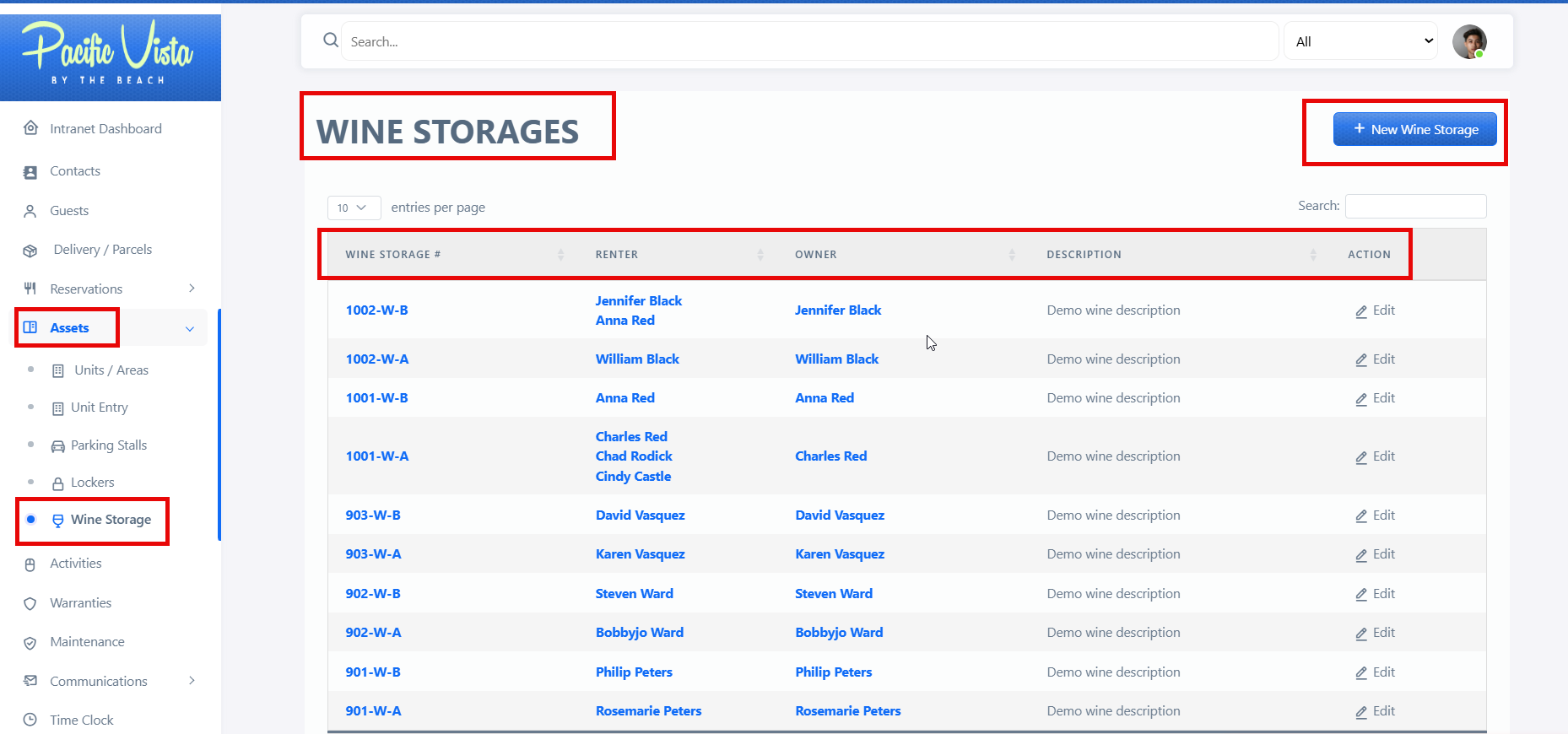Click the Time Clock icon
Screen dimensions: 1568x734
coord(30,720)
